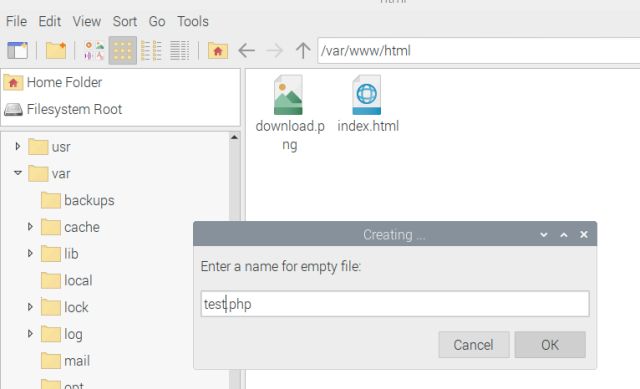640x389 pixels.
Task: Select the var folder in tree
Action: 49,173
